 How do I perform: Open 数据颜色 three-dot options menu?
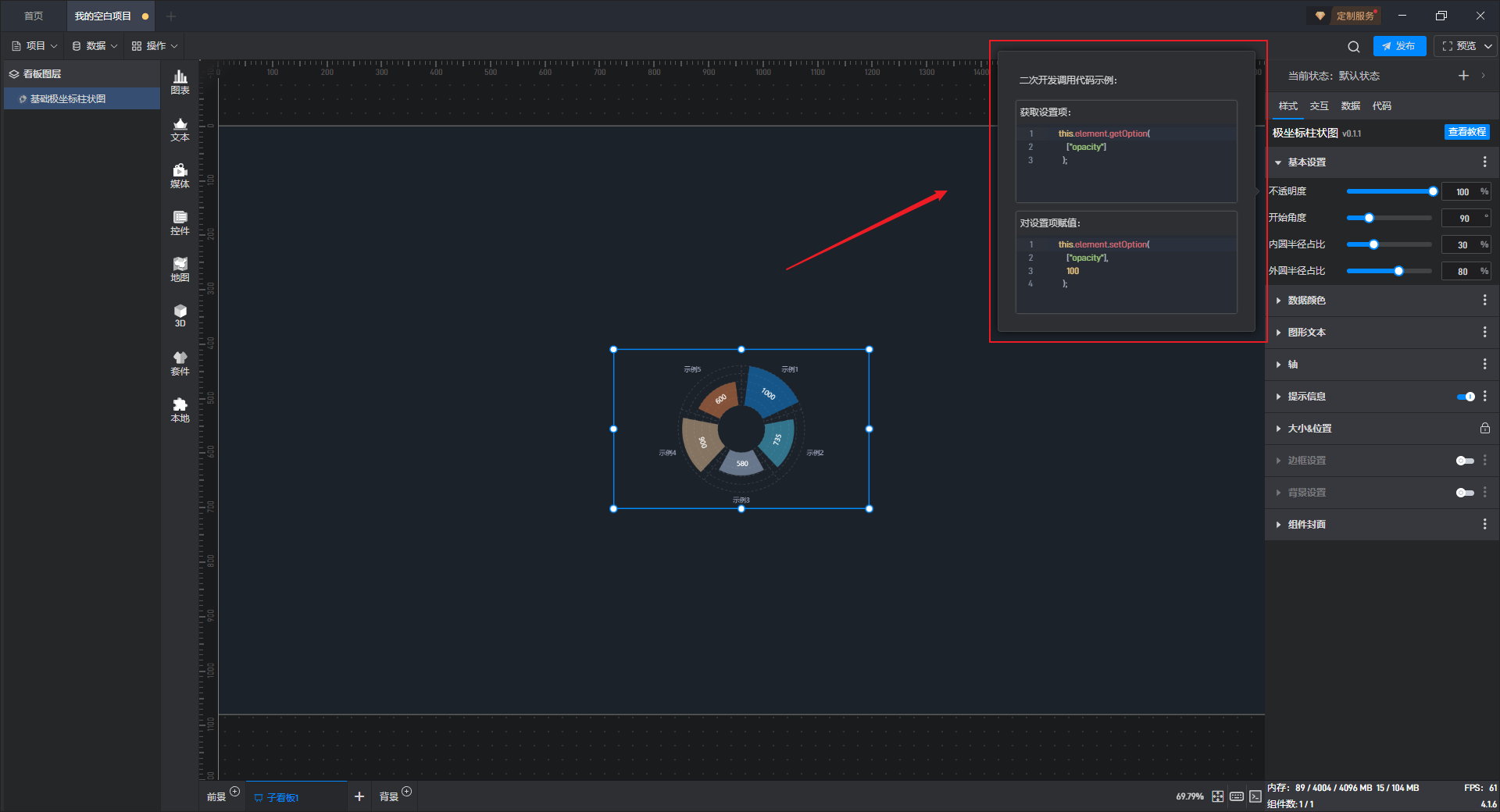(1485, 300)
